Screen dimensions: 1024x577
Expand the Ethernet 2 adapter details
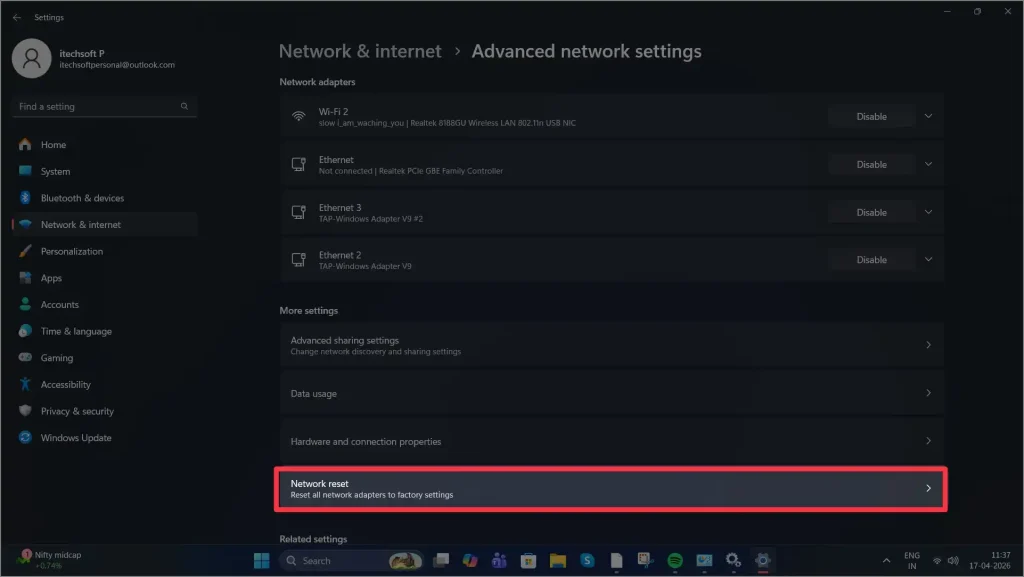coord(928,260)
